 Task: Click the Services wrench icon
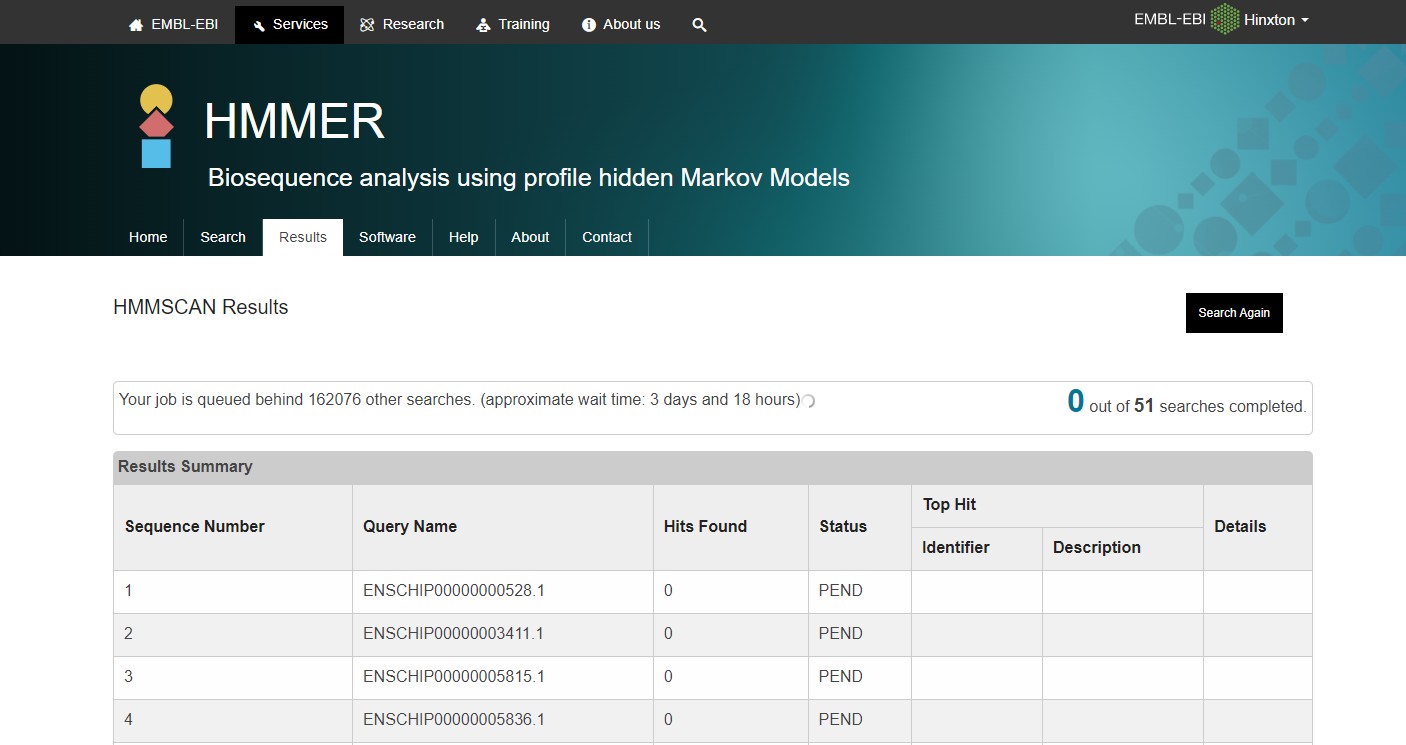pyautogui.click(x=259, y=25)
